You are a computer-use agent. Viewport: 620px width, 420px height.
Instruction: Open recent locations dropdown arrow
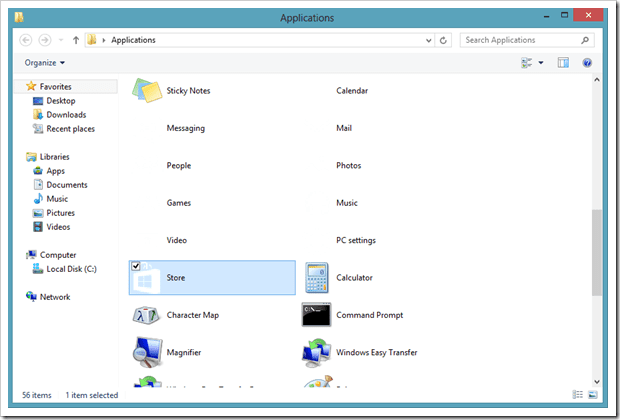point(60,40)
